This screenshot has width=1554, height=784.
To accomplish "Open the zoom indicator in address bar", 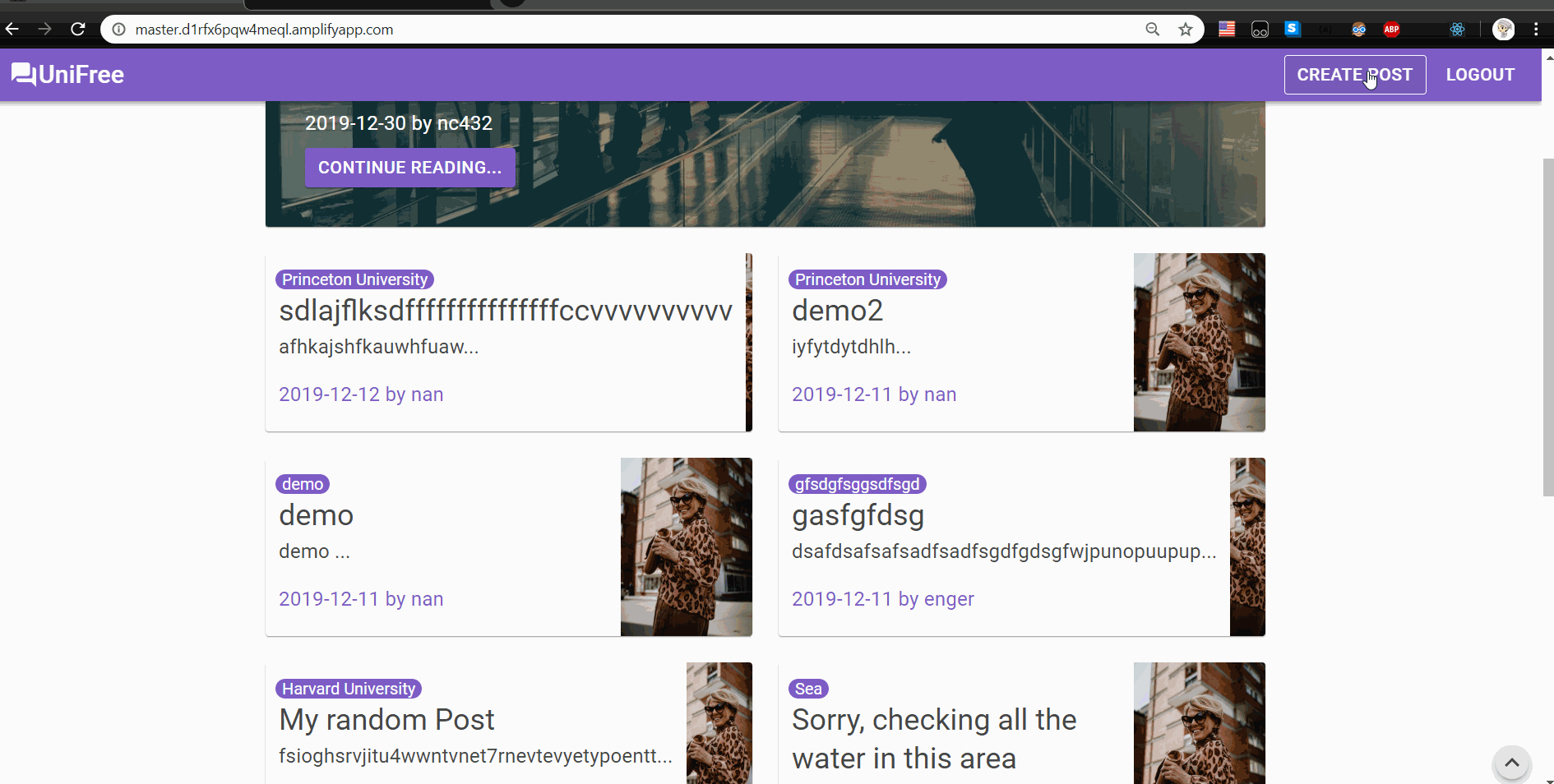I will (x=1153, y=30).
